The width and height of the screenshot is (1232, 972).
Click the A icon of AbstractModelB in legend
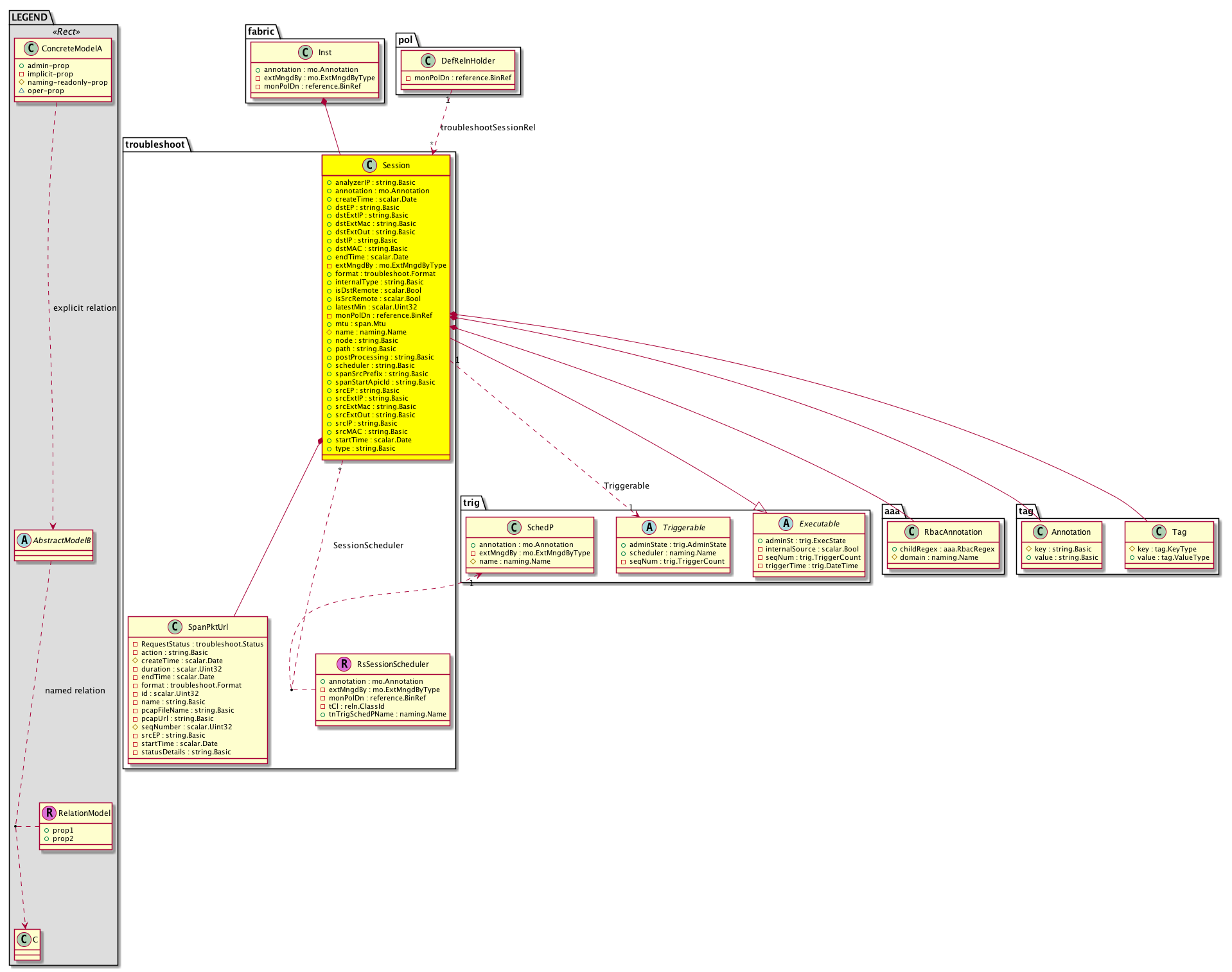click(x=24, y=540)
